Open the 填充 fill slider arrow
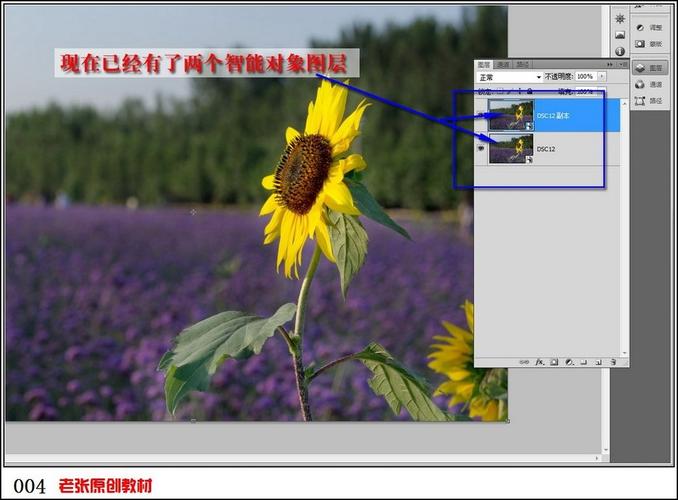This screenshot has width=678, height=500. tap(601, 91)
